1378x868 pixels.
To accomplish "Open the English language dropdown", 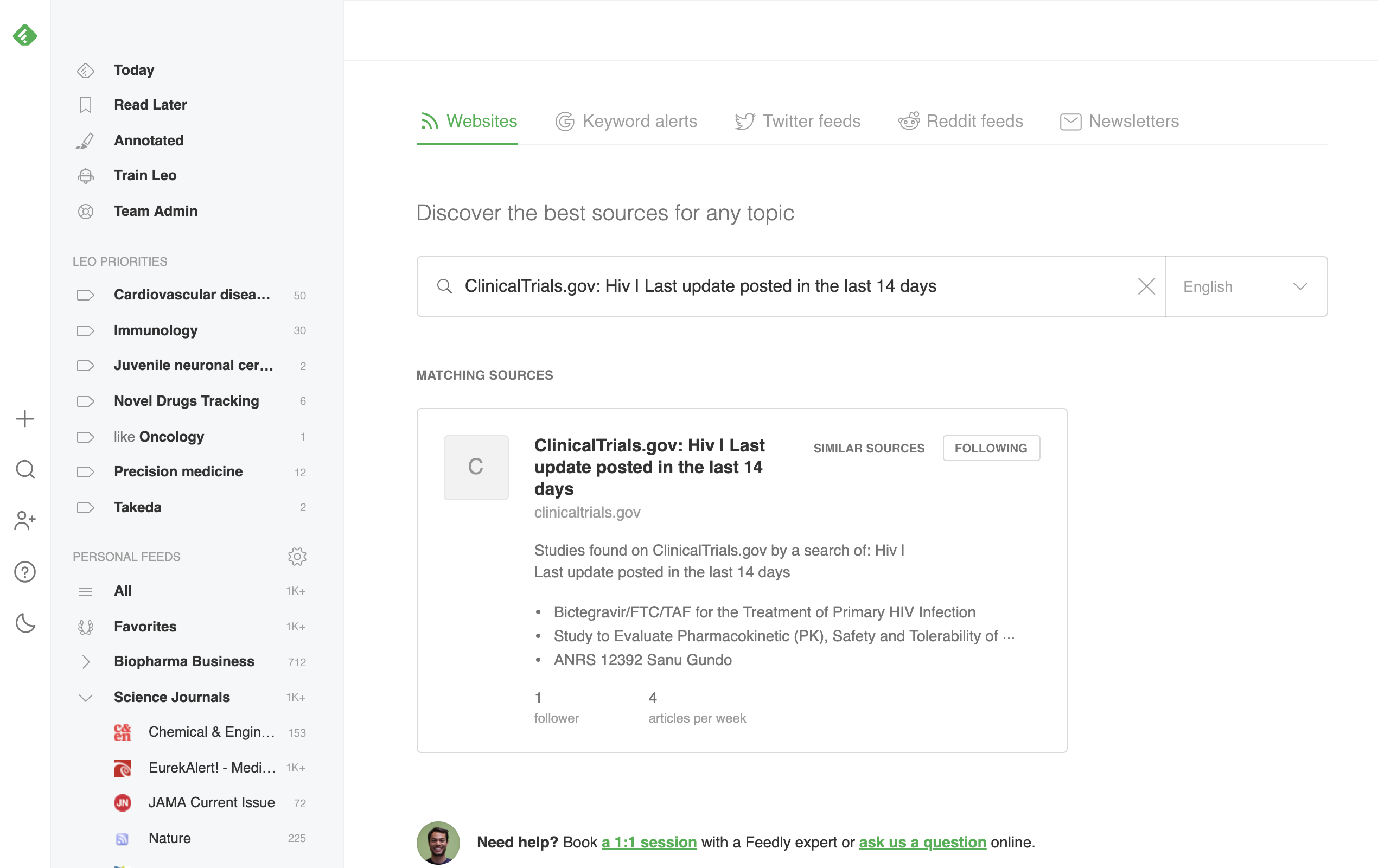I will pyautogui.click(x=1246, y=286).
